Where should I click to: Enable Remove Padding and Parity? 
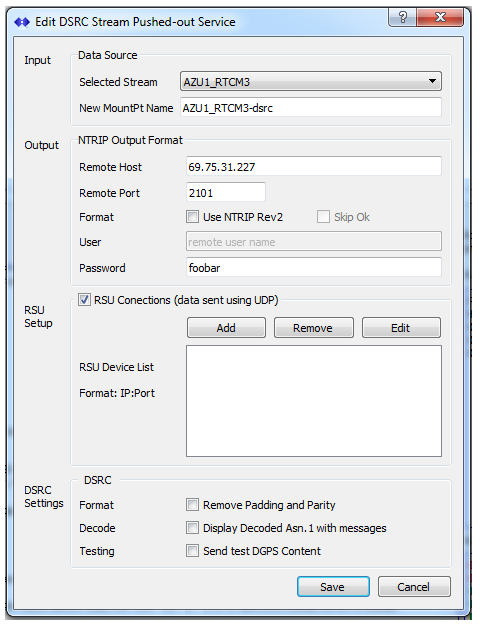(x=192, y=505)
